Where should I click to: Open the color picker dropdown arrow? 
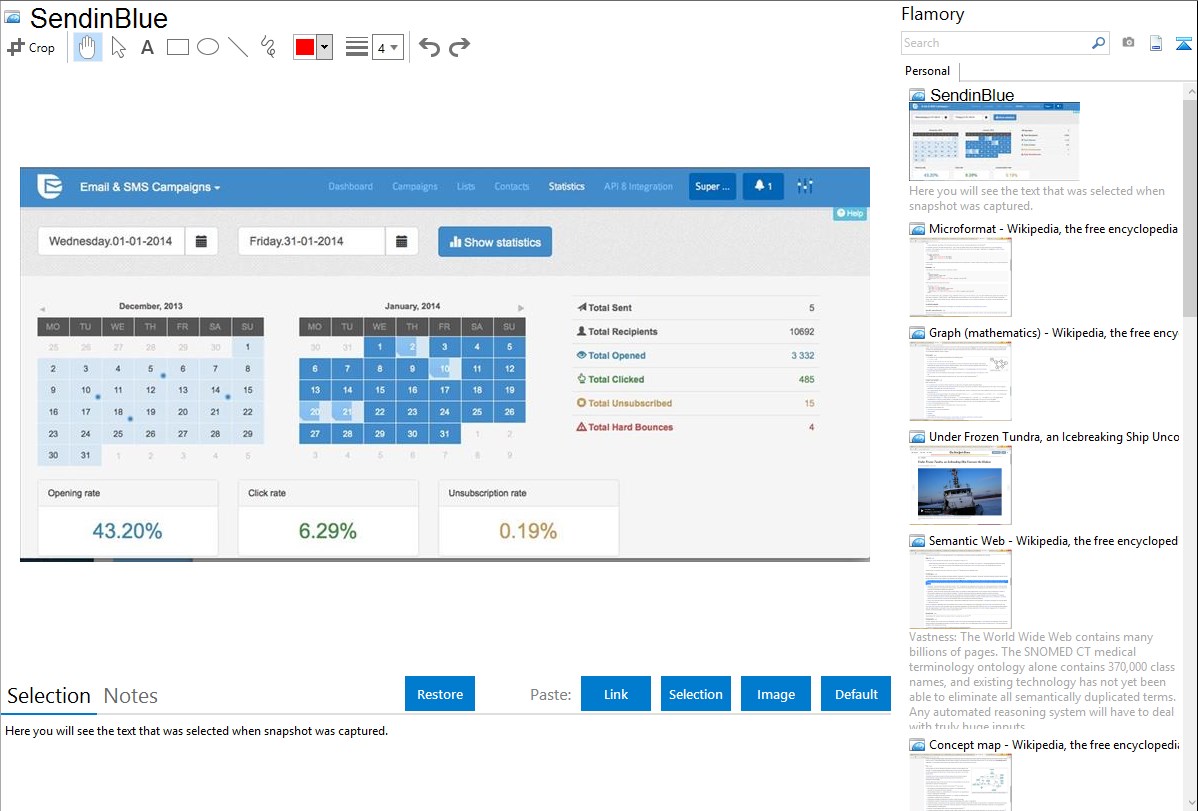pyautogui.click(x=324, y=47)
